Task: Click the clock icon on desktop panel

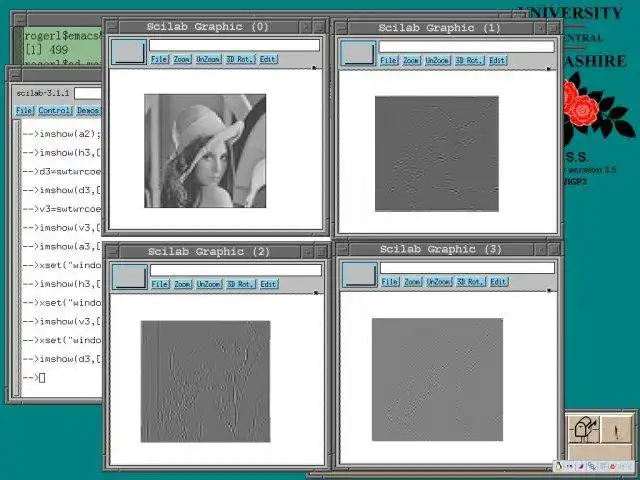Action: click(x=617, y=429)
